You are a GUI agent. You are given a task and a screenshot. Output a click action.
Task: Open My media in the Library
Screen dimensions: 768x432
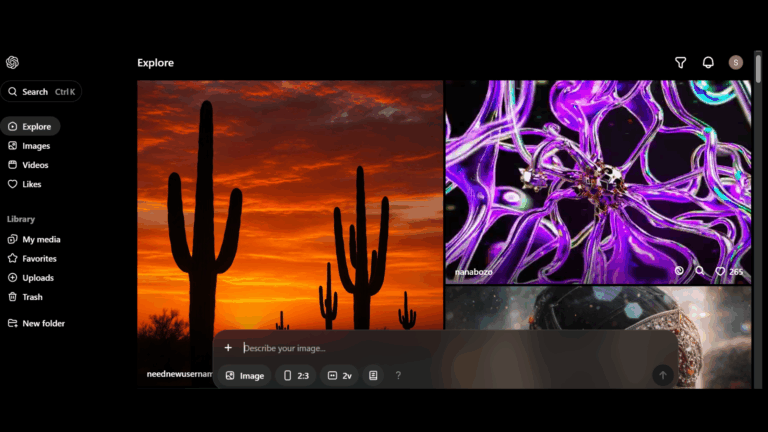34,240
